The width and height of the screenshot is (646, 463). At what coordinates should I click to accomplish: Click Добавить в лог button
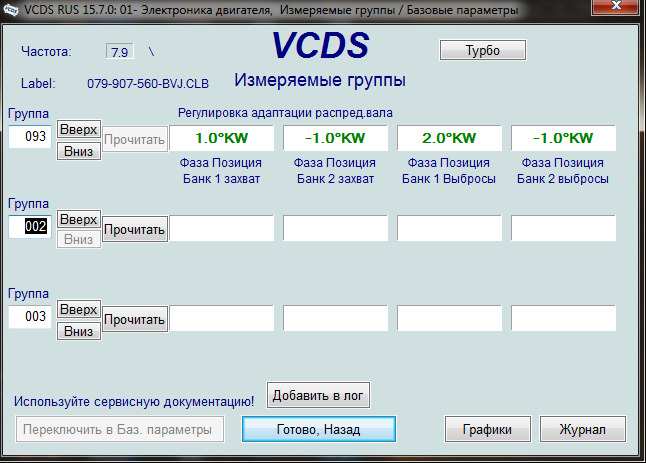coord(318,395)
